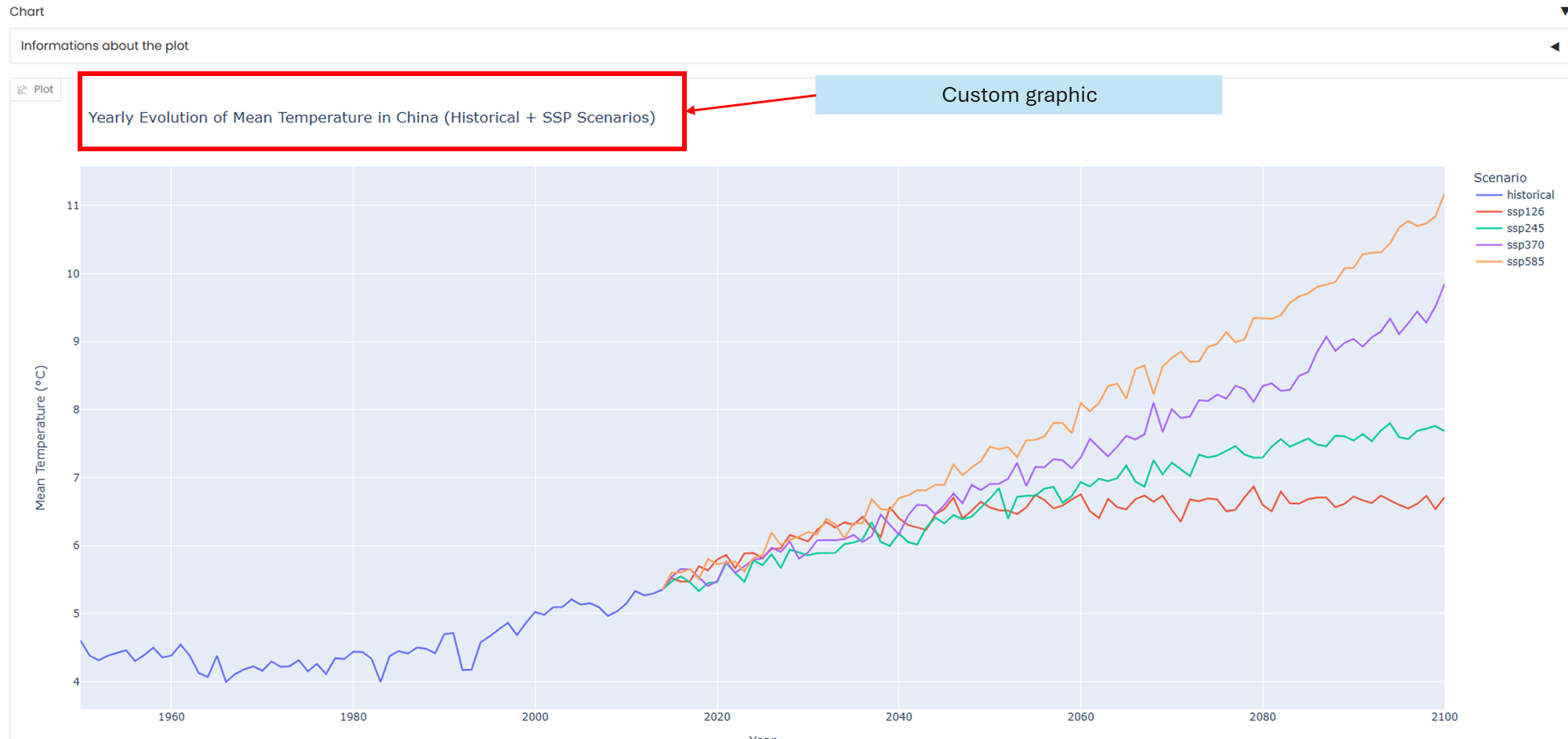
Task: Click the blue historical legend line
Action: (1489, 195)
